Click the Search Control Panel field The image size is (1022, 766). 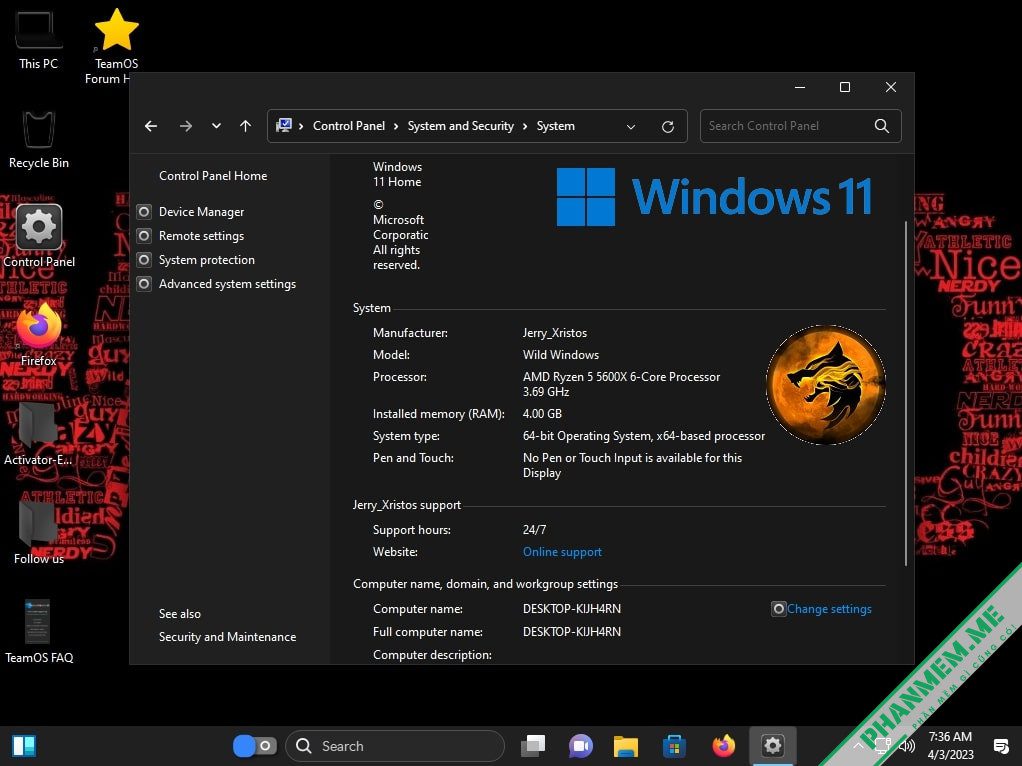point(800,126)
